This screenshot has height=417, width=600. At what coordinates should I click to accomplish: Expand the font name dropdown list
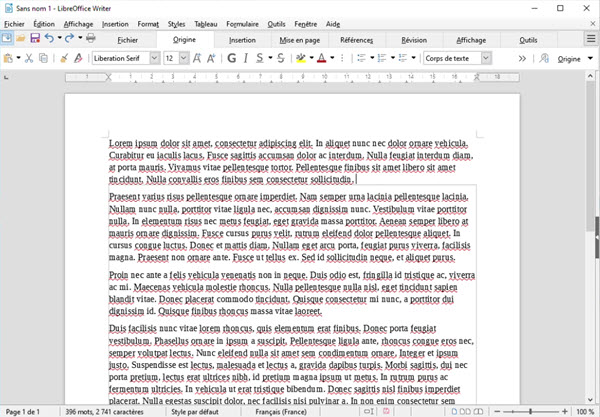155,58
